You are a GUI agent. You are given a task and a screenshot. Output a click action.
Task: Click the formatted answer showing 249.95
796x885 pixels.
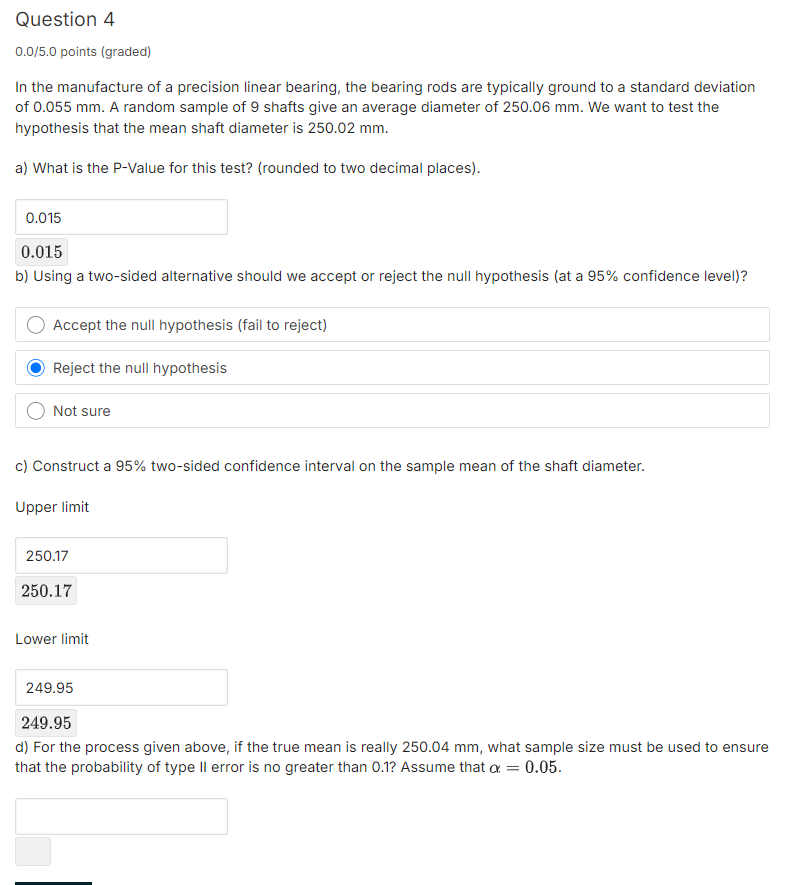pos(45,722)
